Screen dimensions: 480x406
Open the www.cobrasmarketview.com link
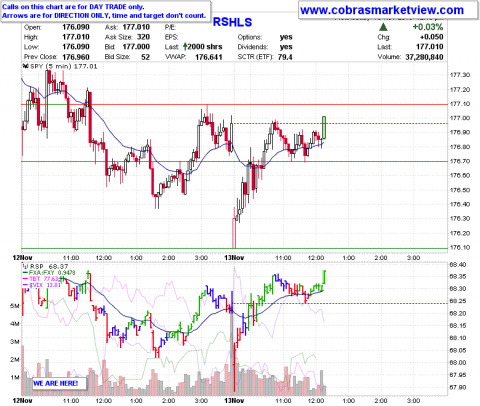382,10
